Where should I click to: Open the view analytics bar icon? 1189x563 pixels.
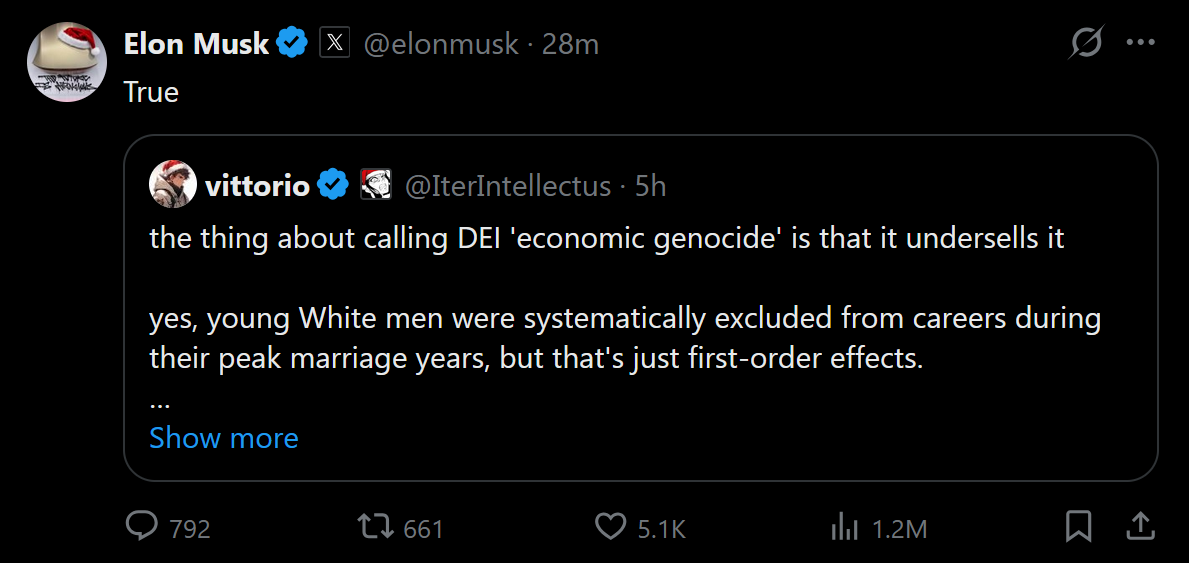pyautogui.click(x=844, y=527)
